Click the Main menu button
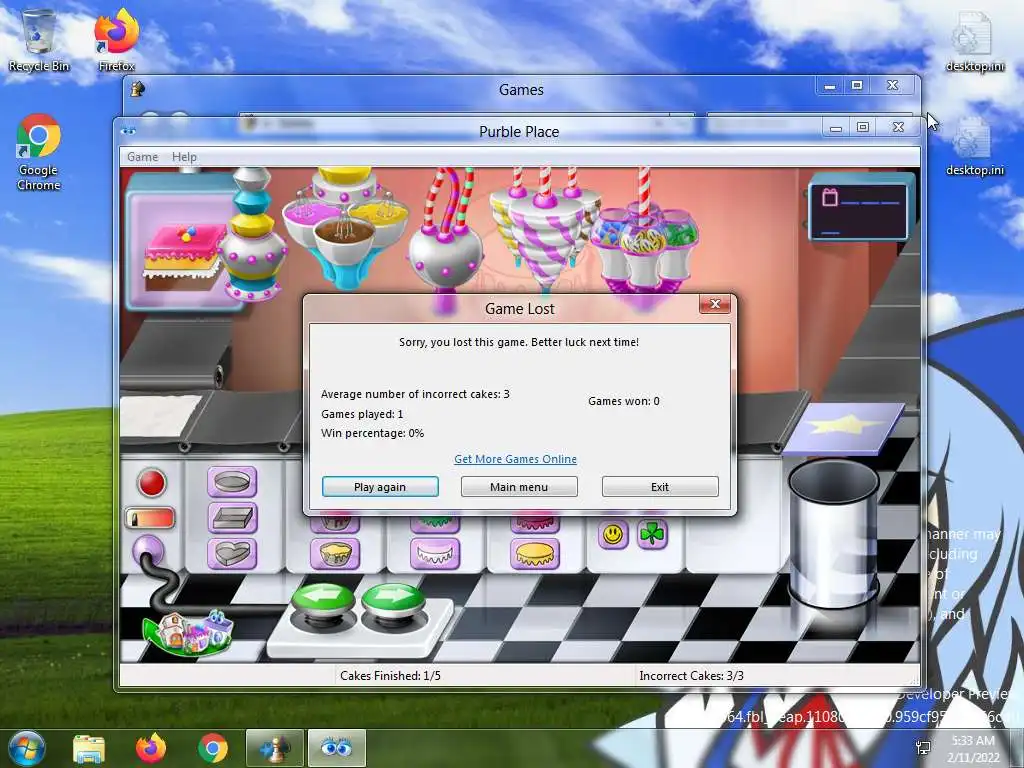Image resolution: width=1024 pixels, height=768 pixels. coord(519,487)
